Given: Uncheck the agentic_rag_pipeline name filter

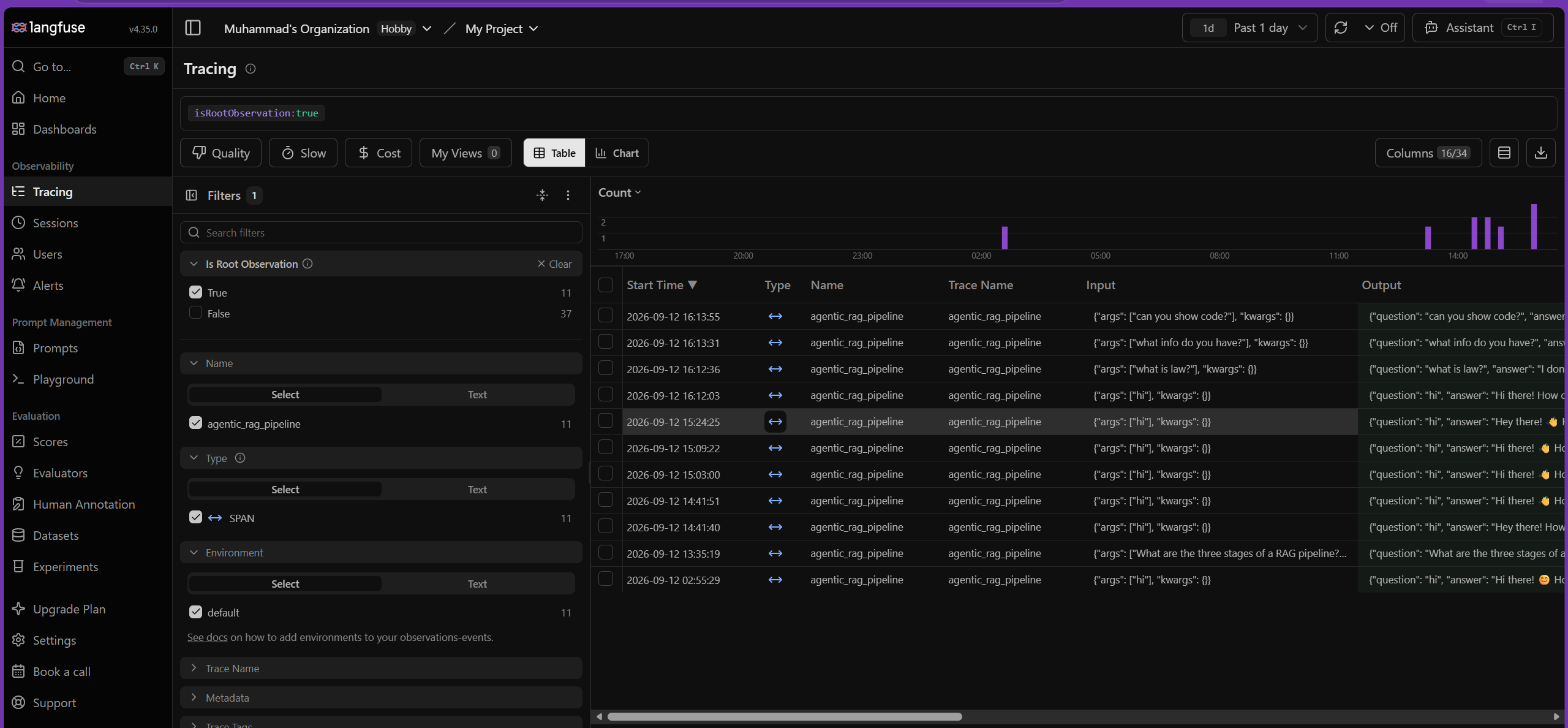Looking at the screenshot, I should [195, 423].
